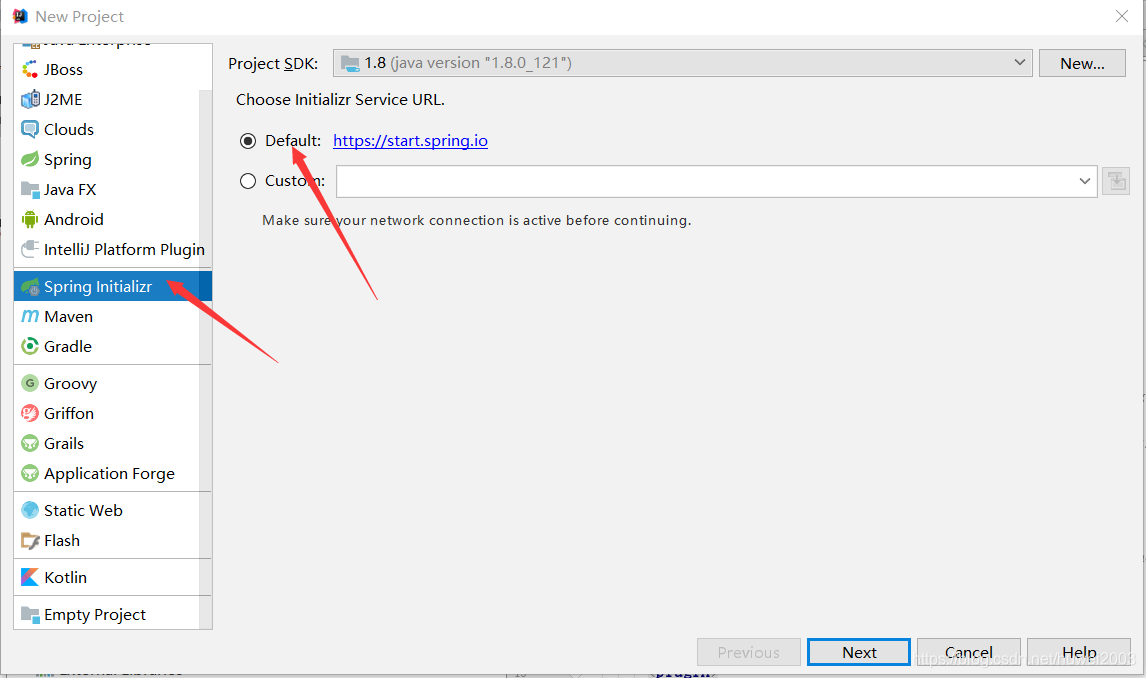The height and width of the screenshot is (678, 1146).
Task: Close the New Project dialog
Action: pos(1122,16)
